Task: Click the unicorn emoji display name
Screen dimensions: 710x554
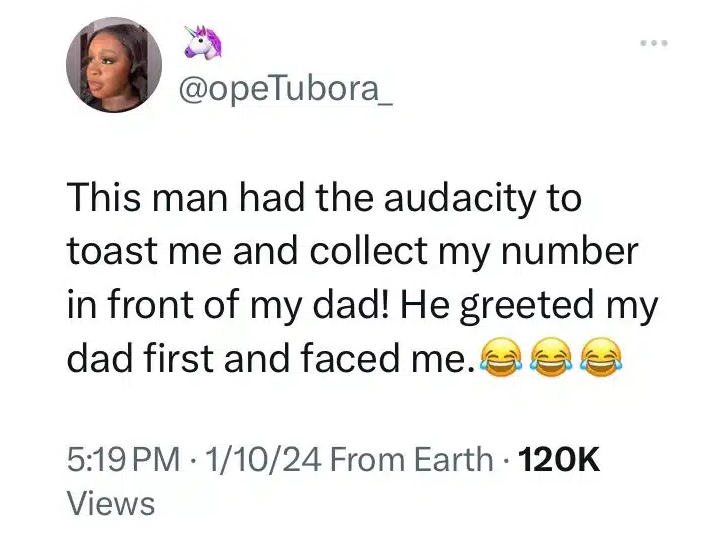Action: pos(203,41)
